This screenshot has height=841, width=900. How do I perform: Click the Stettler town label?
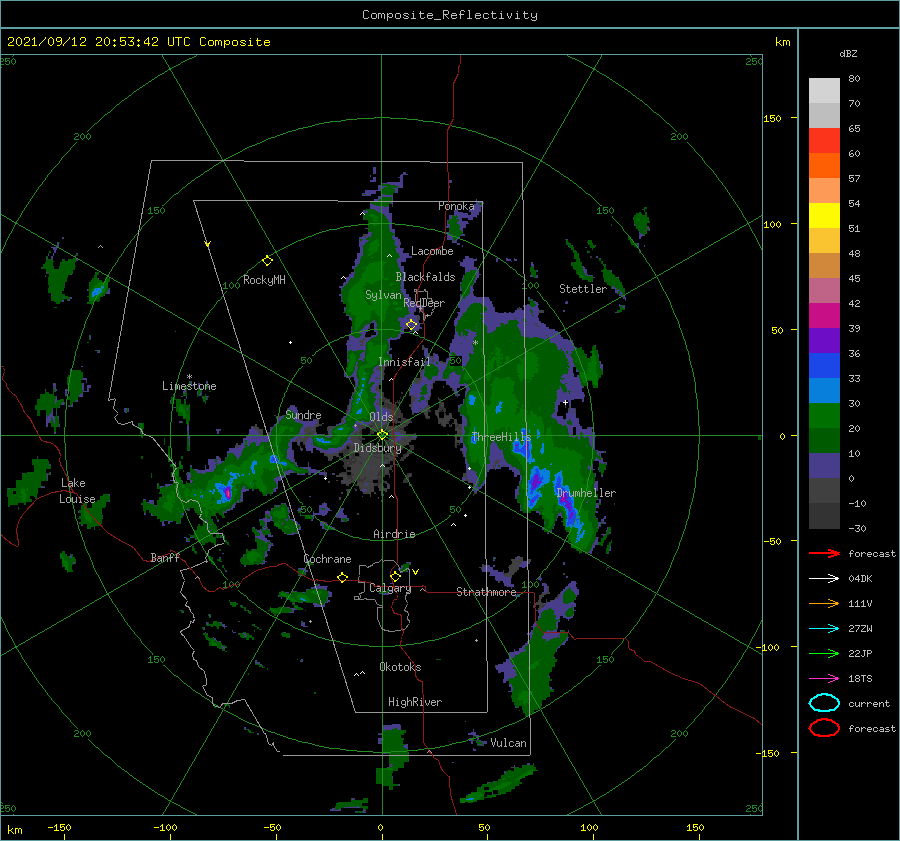[583, 289]
